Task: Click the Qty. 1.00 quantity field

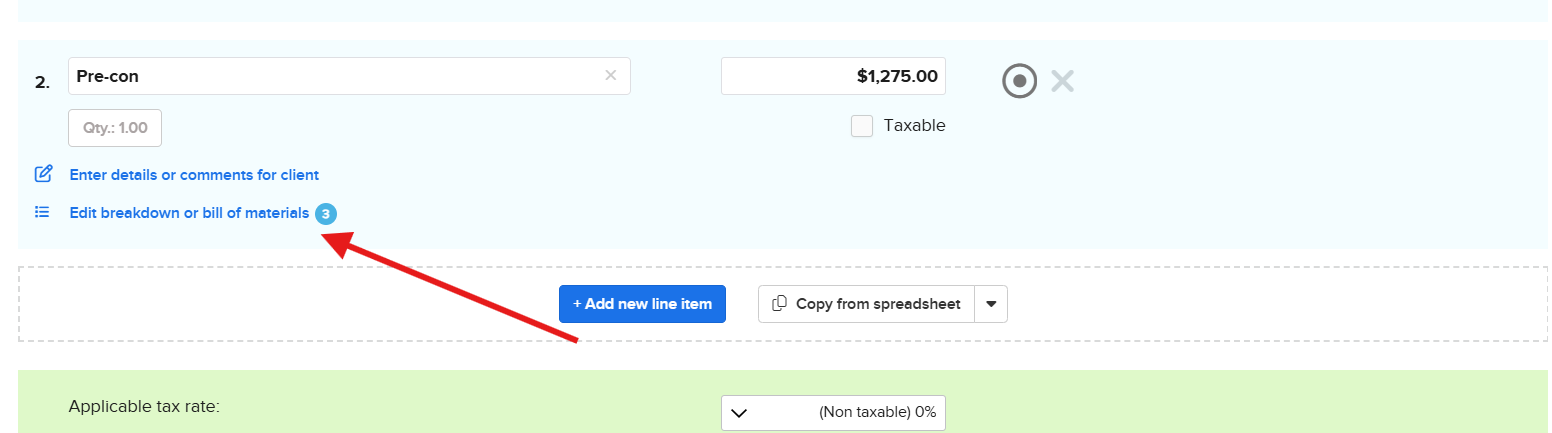Action: coord(115,128)
